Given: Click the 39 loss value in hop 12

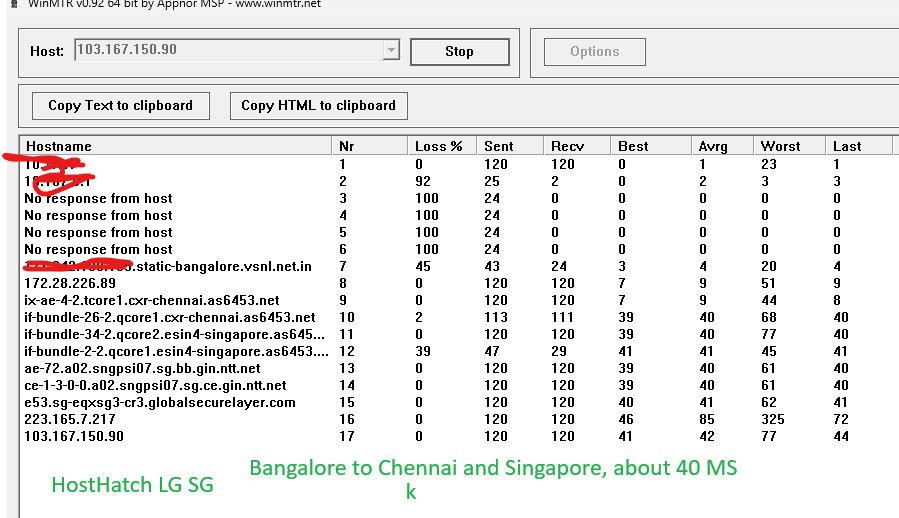Looking at the screenshot, I should [423, 352].
